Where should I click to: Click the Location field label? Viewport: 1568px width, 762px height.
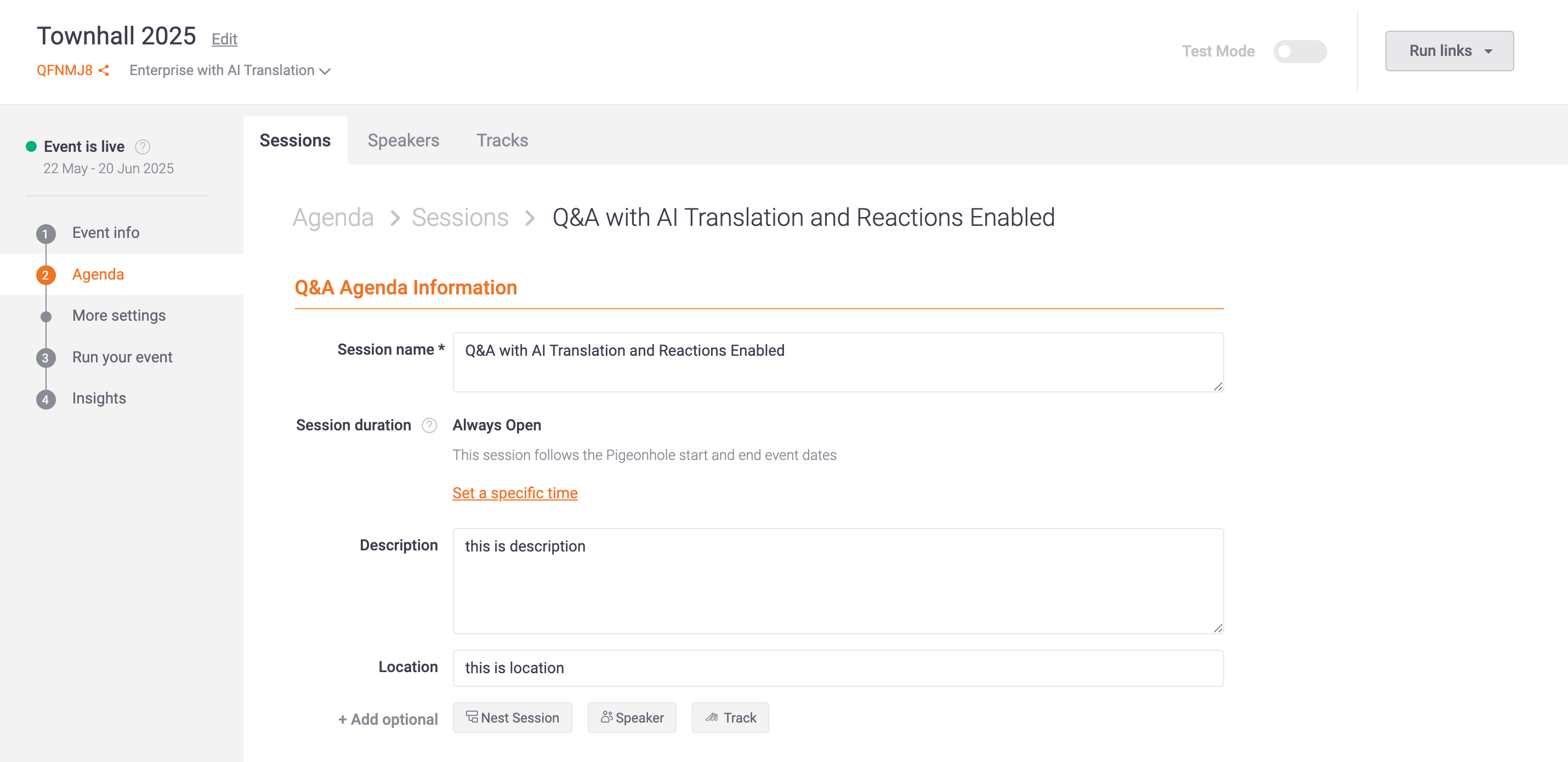point(408,667)
